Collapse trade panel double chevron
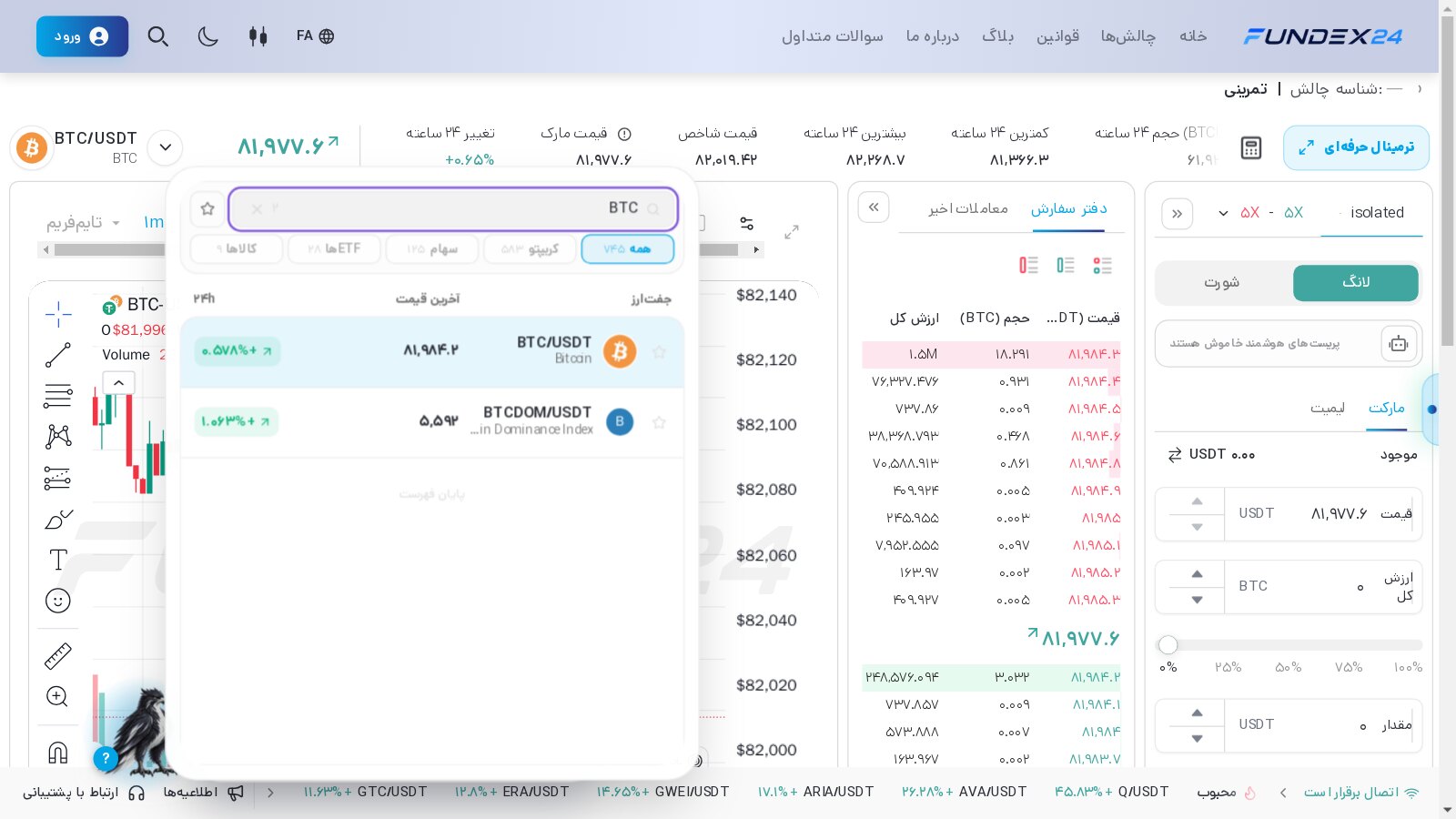This screenshot has width=1456, height=819. [1178, 214]
